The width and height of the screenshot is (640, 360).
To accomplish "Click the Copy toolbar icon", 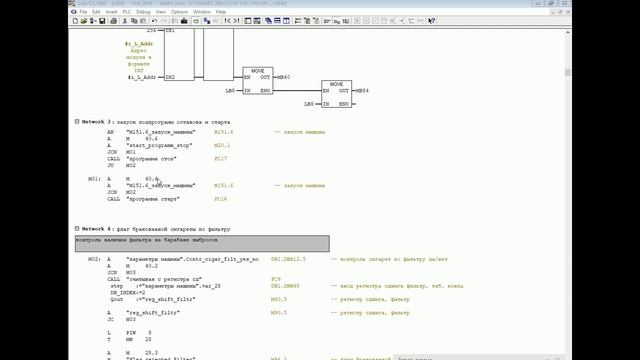I will (134, 21).
